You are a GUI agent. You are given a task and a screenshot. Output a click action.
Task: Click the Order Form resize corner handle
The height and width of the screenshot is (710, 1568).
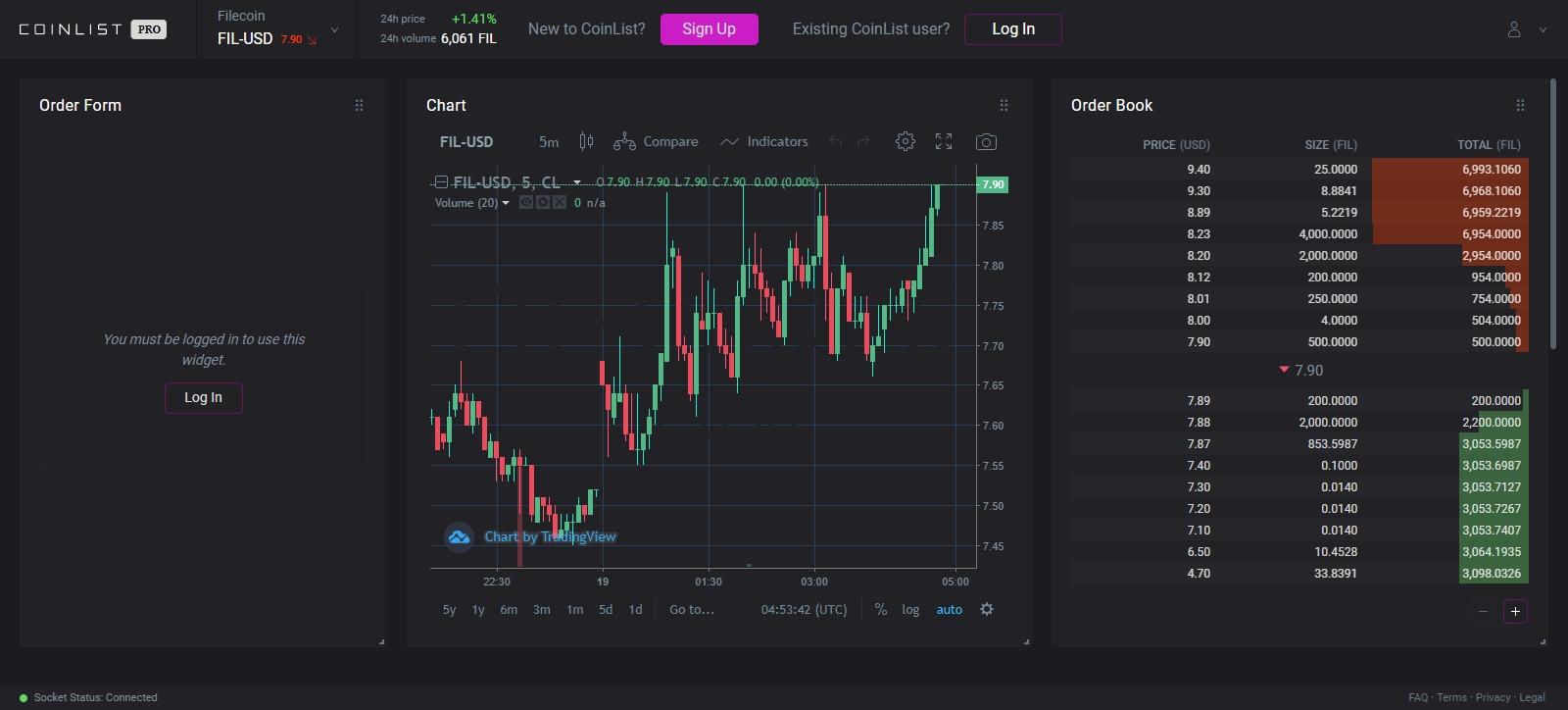tap(381, 641)
